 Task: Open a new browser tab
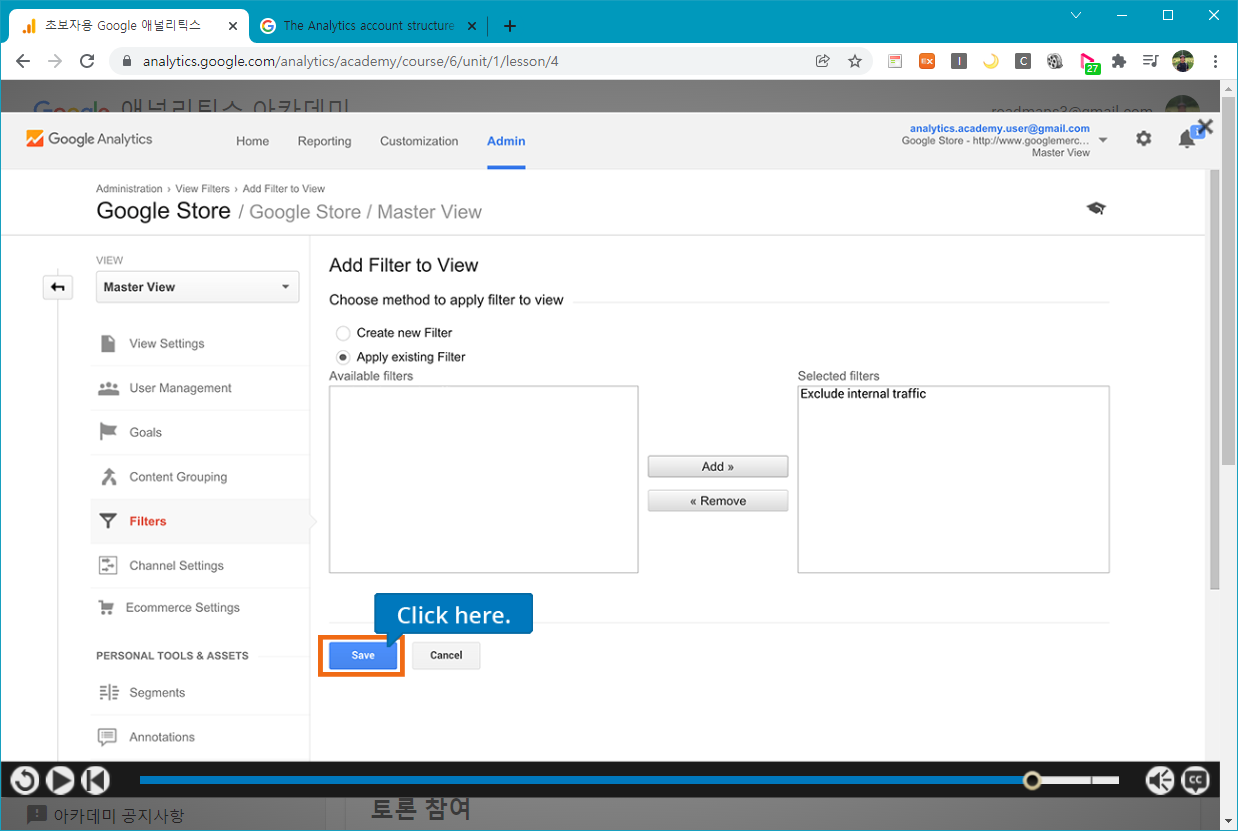coord(510,26)
